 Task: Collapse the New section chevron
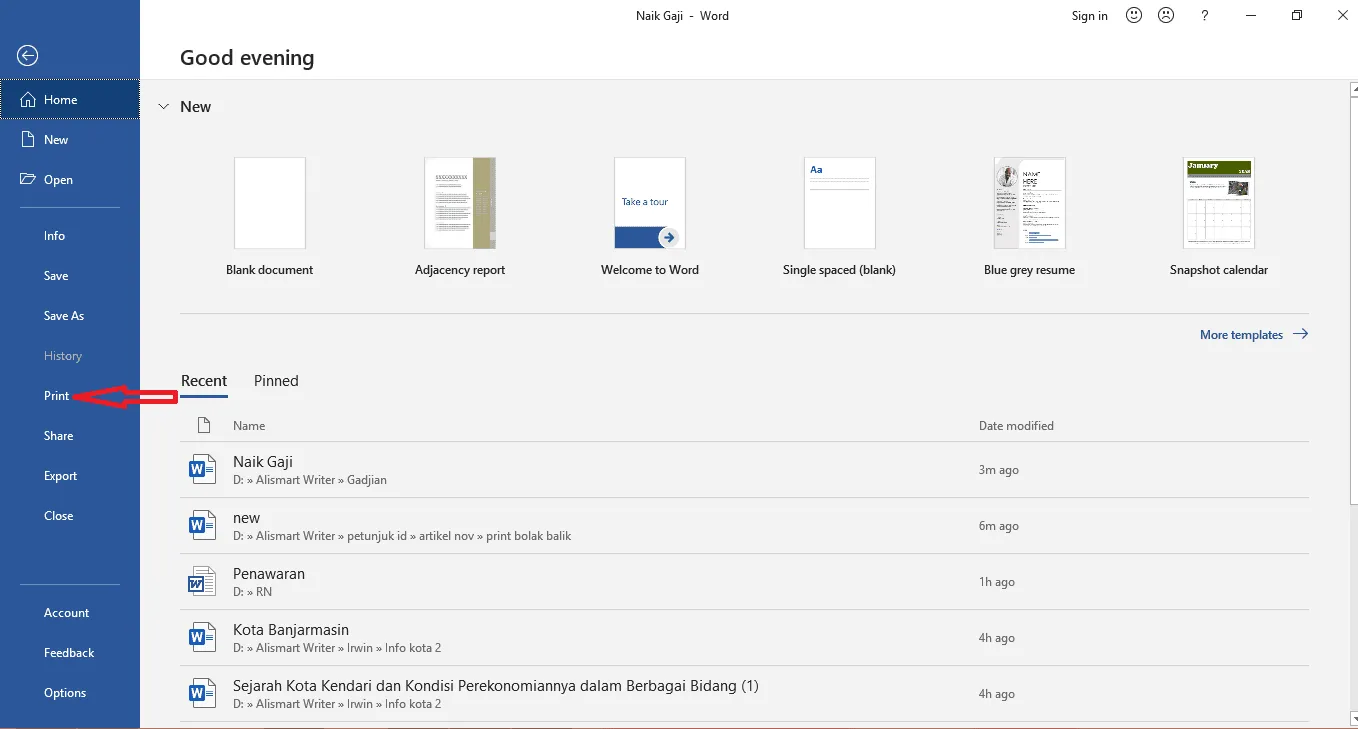(164, 106)
